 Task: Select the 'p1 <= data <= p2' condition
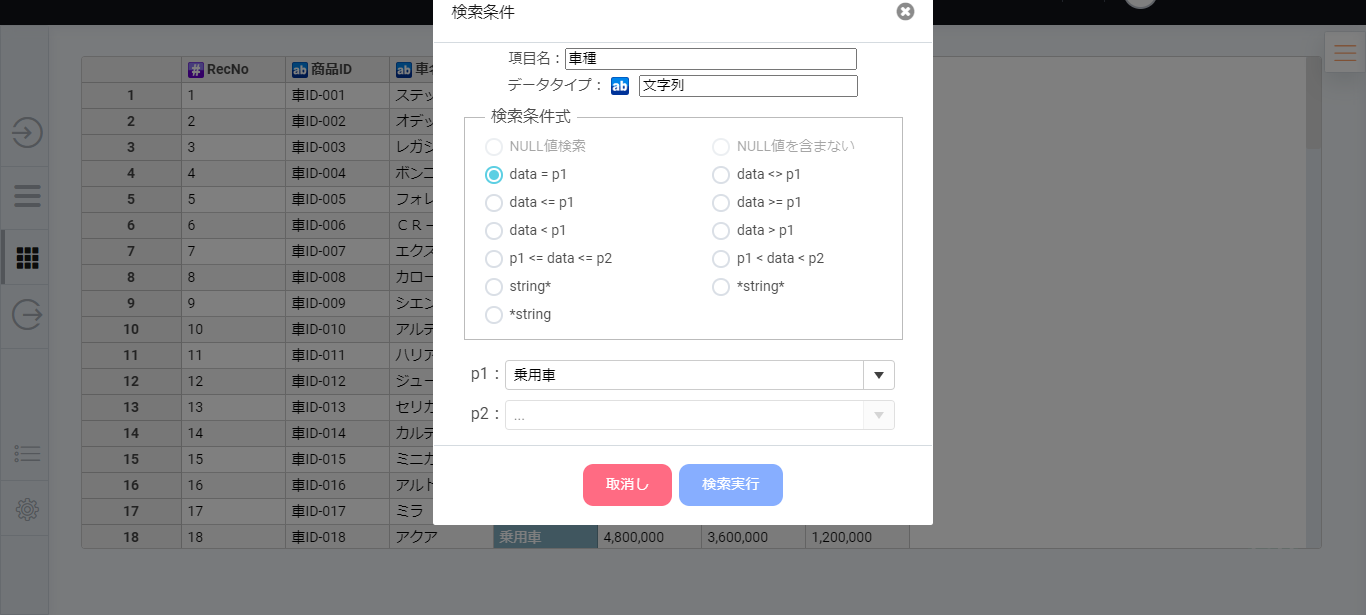click(x=494, y=258)
